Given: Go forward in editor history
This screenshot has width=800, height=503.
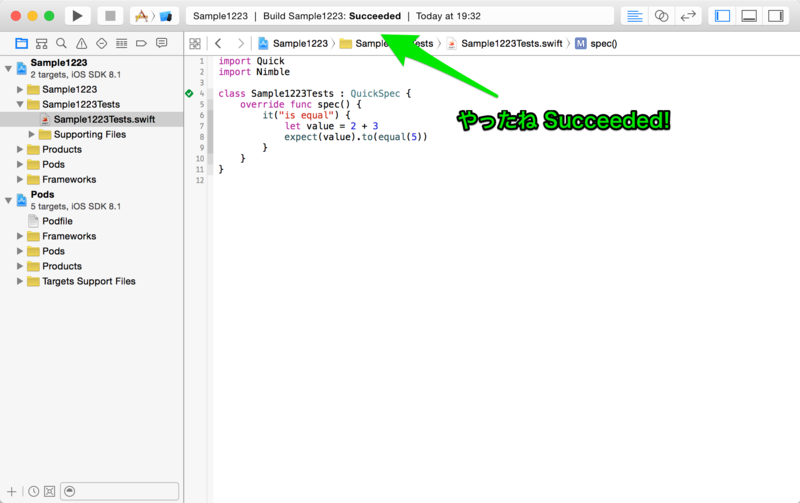Looking at the screenshot, I should tap(241, 43).
